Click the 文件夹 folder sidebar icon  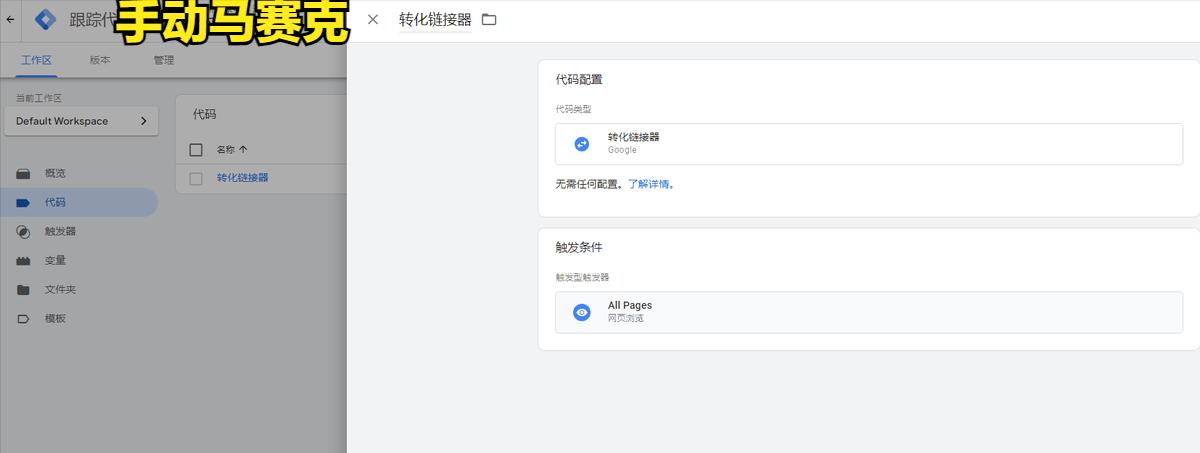coord(23,289)
